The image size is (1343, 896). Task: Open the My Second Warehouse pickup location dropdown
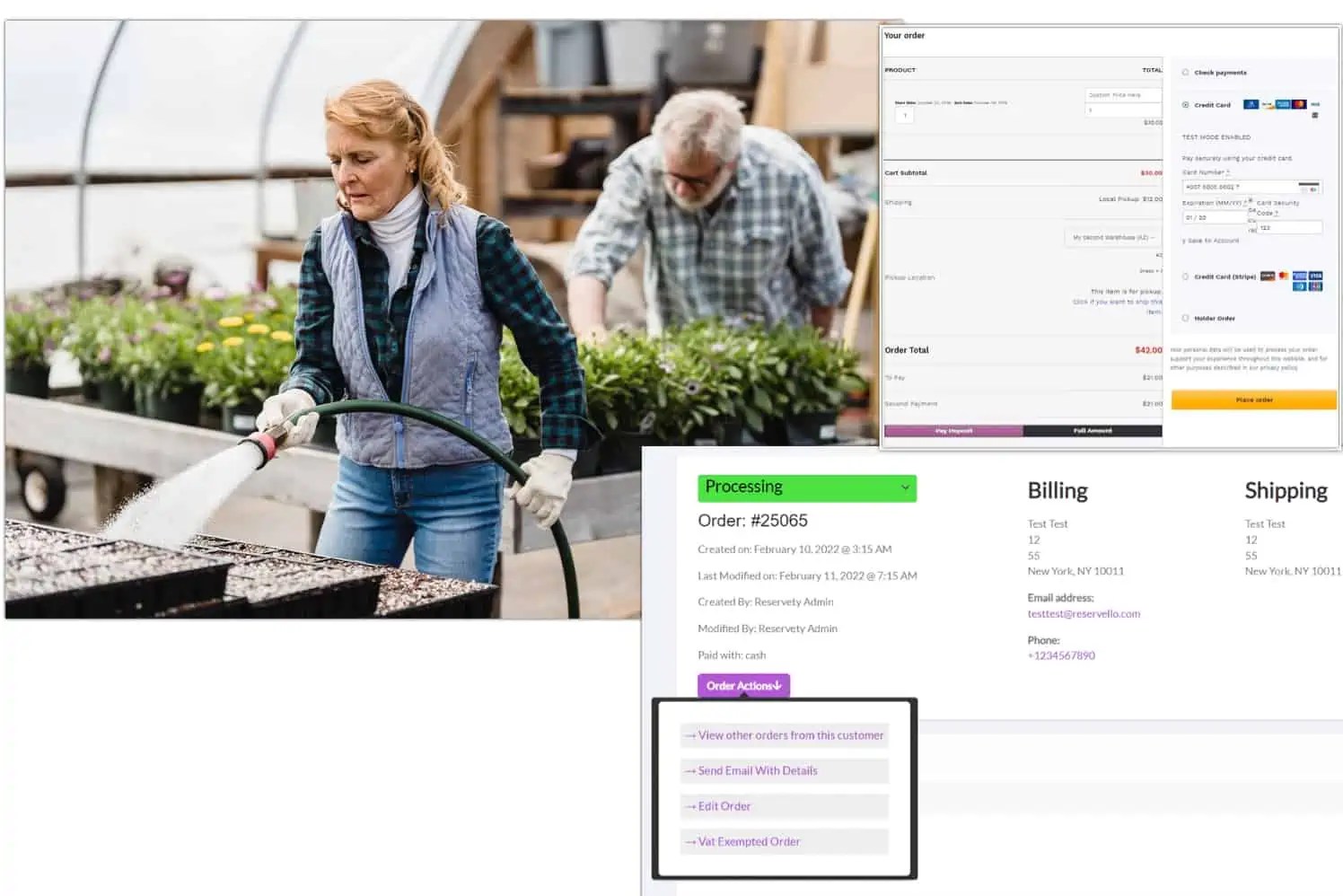click(1111, 236)
